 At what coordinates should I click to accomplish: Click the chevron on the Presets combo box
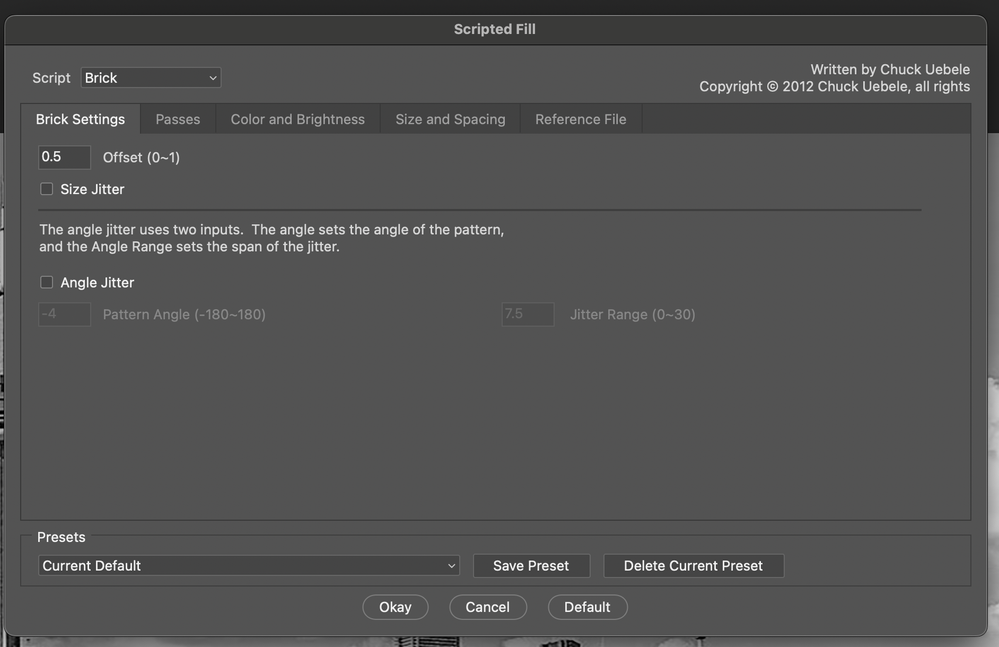[450, 565]
